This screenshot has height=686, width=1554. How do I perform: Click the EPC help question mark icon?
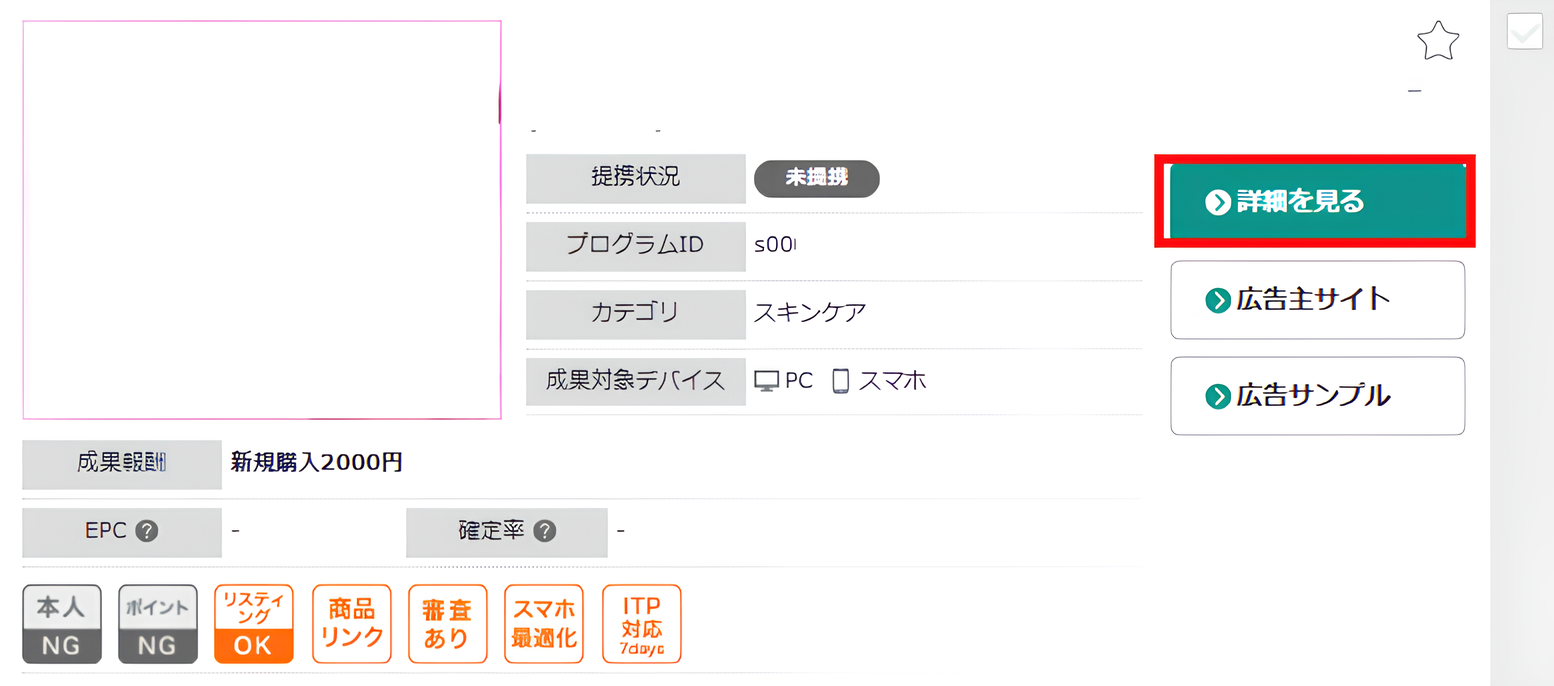pos(147,531)
